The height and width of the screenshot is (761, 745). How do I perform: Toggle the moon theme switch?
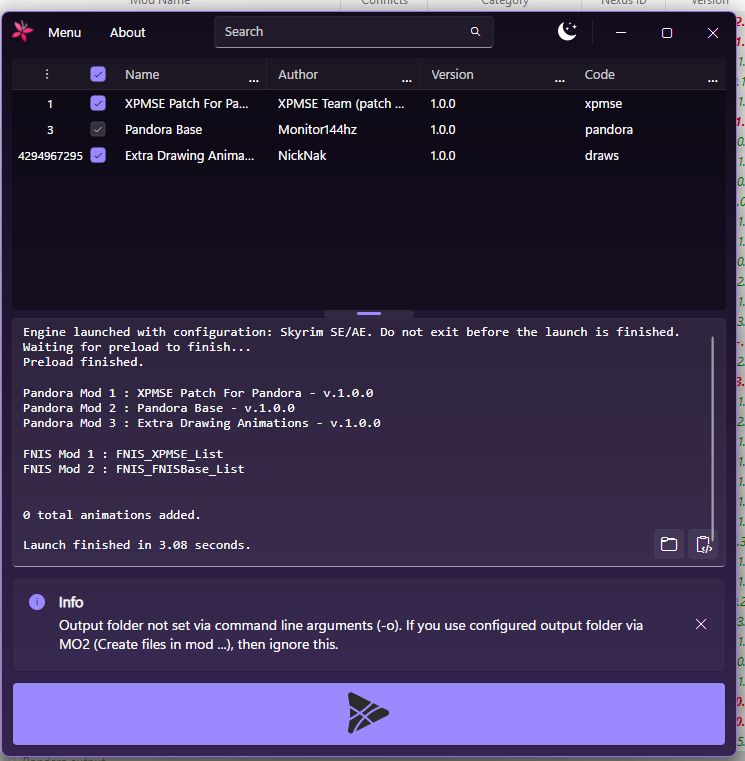pyautogui.click(x=567, y=32)
